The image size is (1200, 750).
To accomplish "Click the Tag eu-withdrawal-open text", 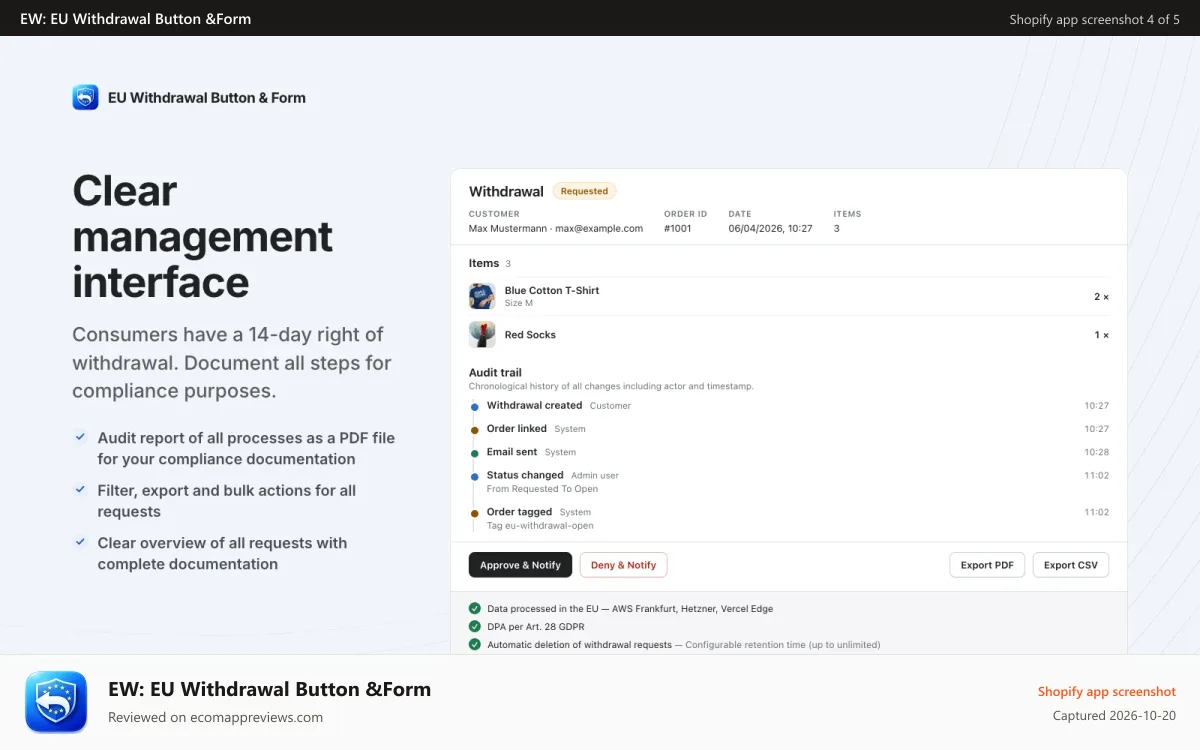I will 540,526.
